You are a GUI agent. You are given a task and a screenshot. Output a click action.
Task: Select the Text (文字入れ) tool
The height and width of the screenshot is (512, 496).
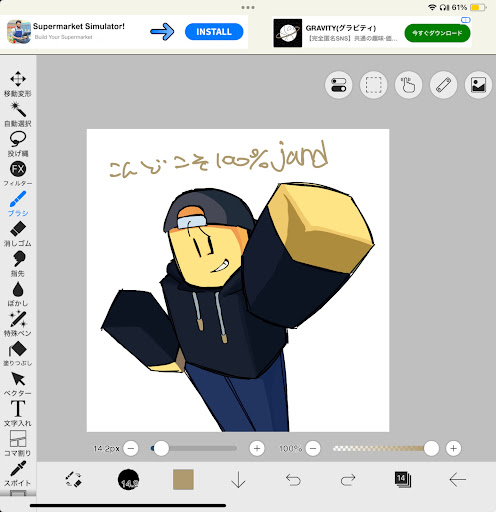point(18,413)
